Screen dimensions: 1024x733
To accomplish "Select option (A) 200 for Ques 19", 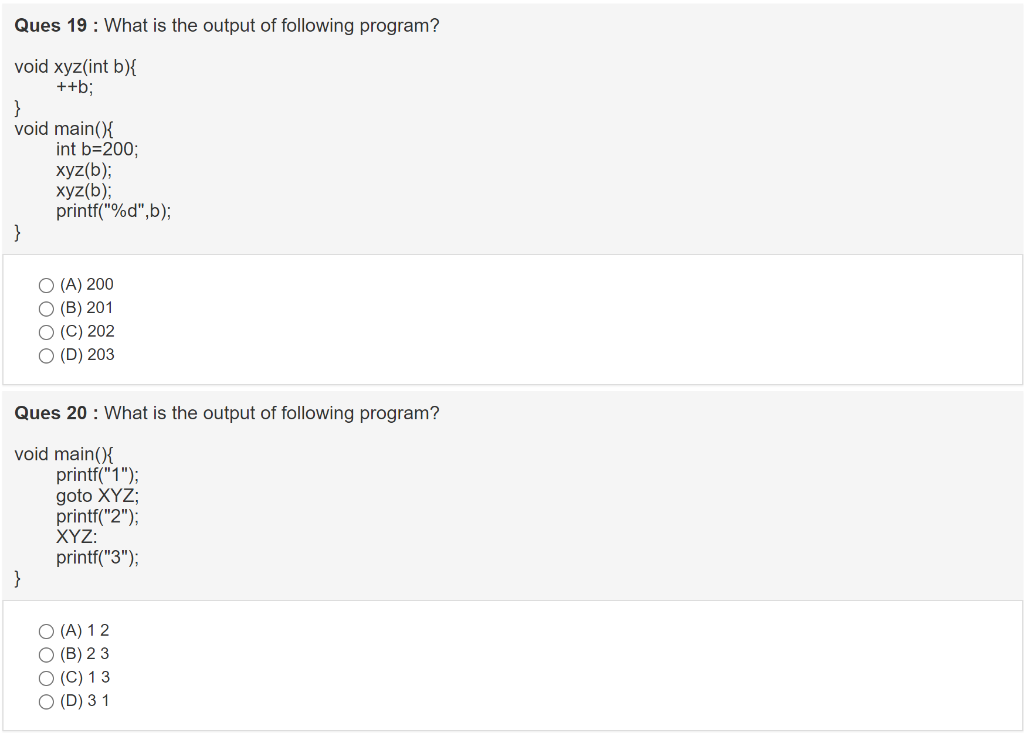I will (x=46, y=284).
